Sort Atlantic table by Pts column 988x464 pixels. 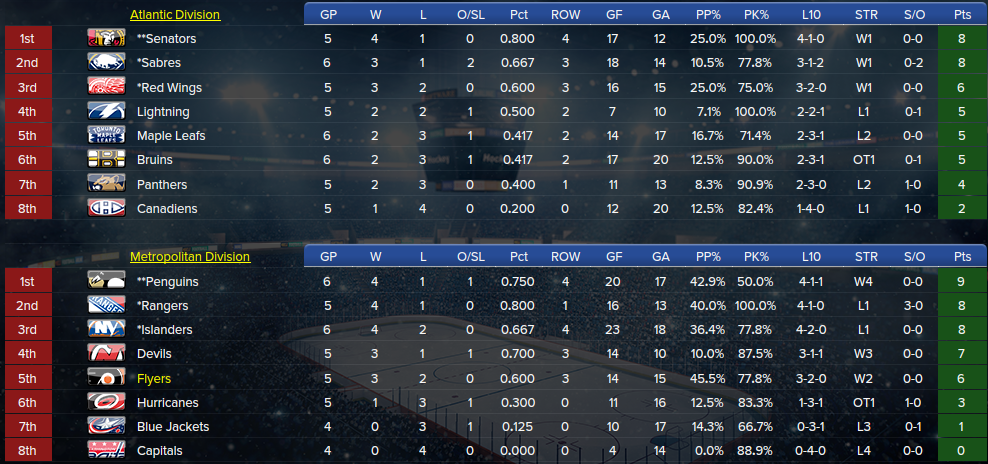[x=962, y=14]
